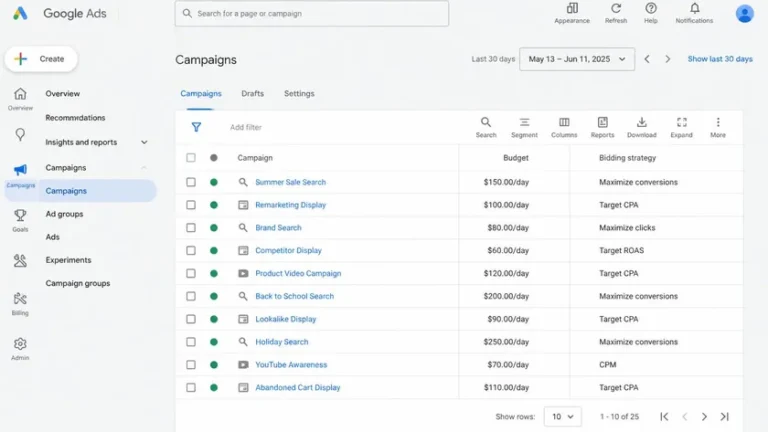Open the YouTube Awareness campaign
768x432 pixels.
point(291,364)
